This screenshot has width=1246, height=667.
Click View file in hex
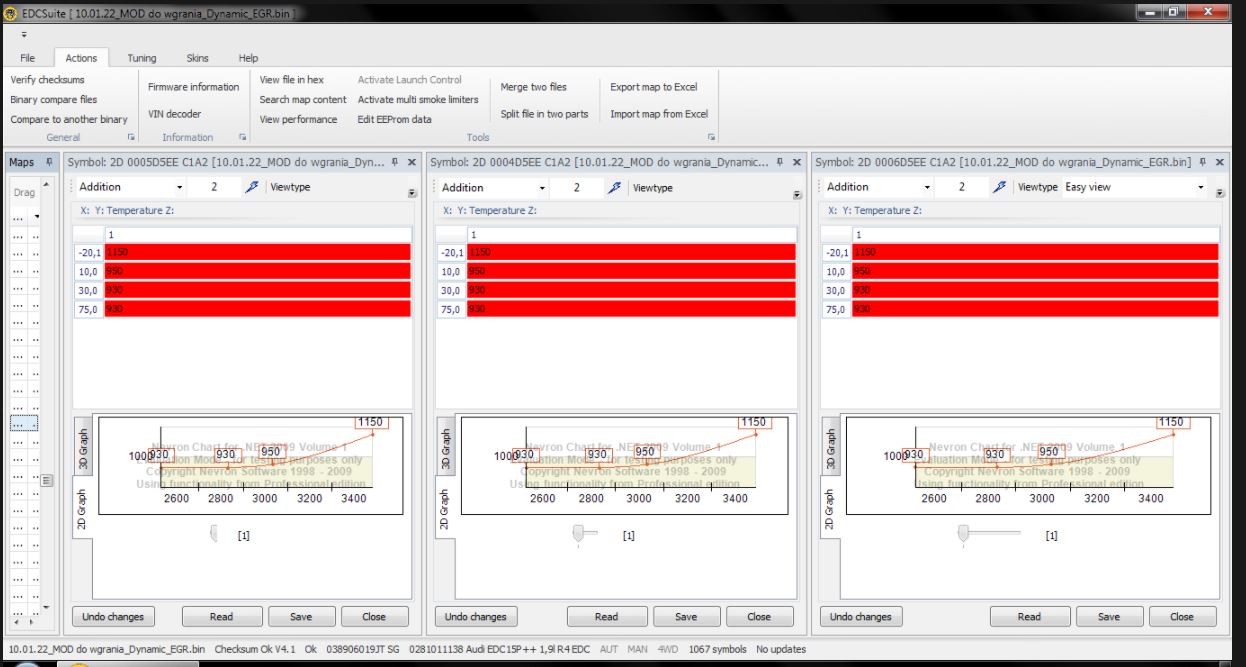(x=292, y=80)
